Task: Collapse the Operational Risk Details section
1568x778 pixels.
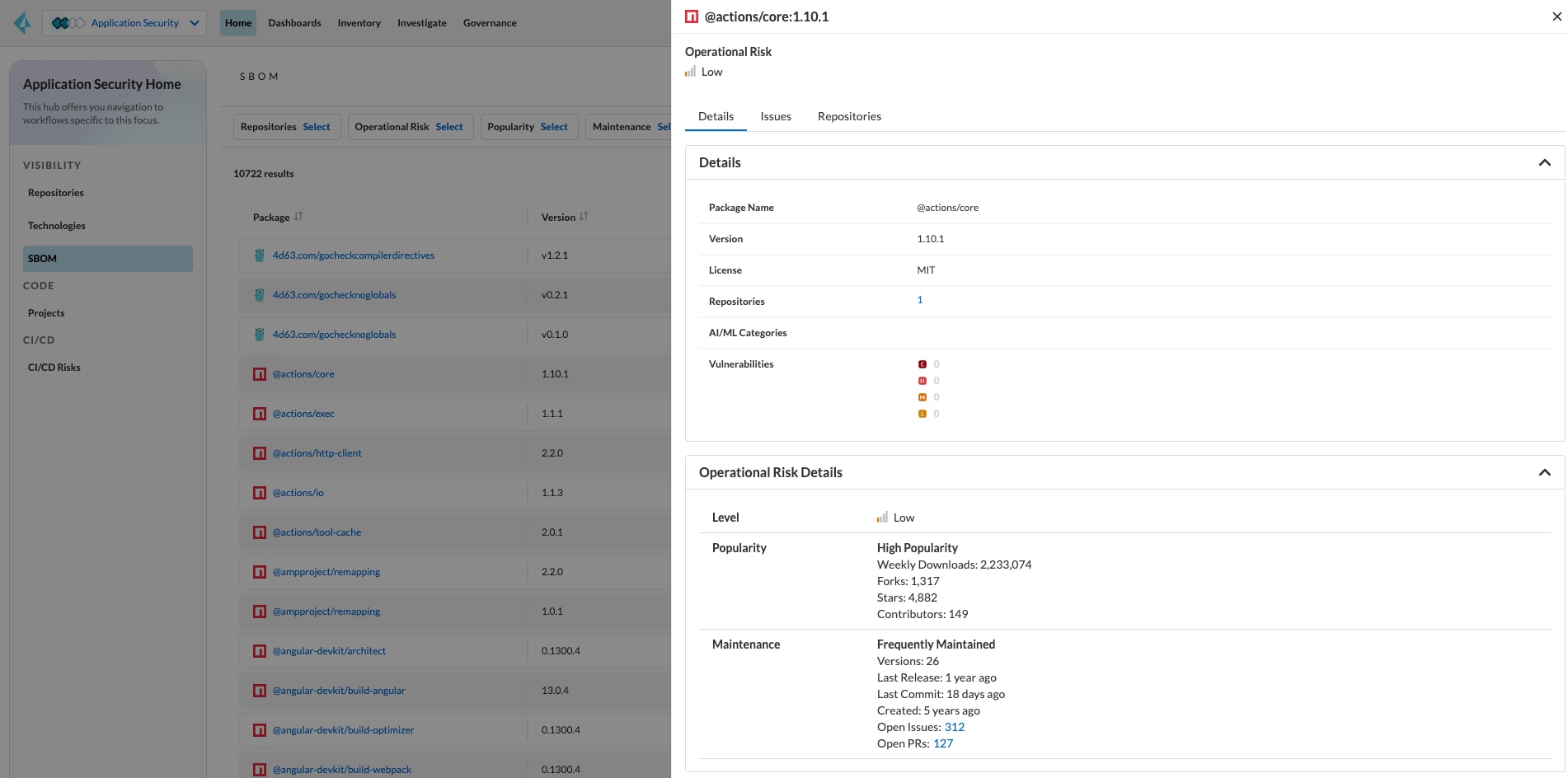Action: (x=1544, y=472)
